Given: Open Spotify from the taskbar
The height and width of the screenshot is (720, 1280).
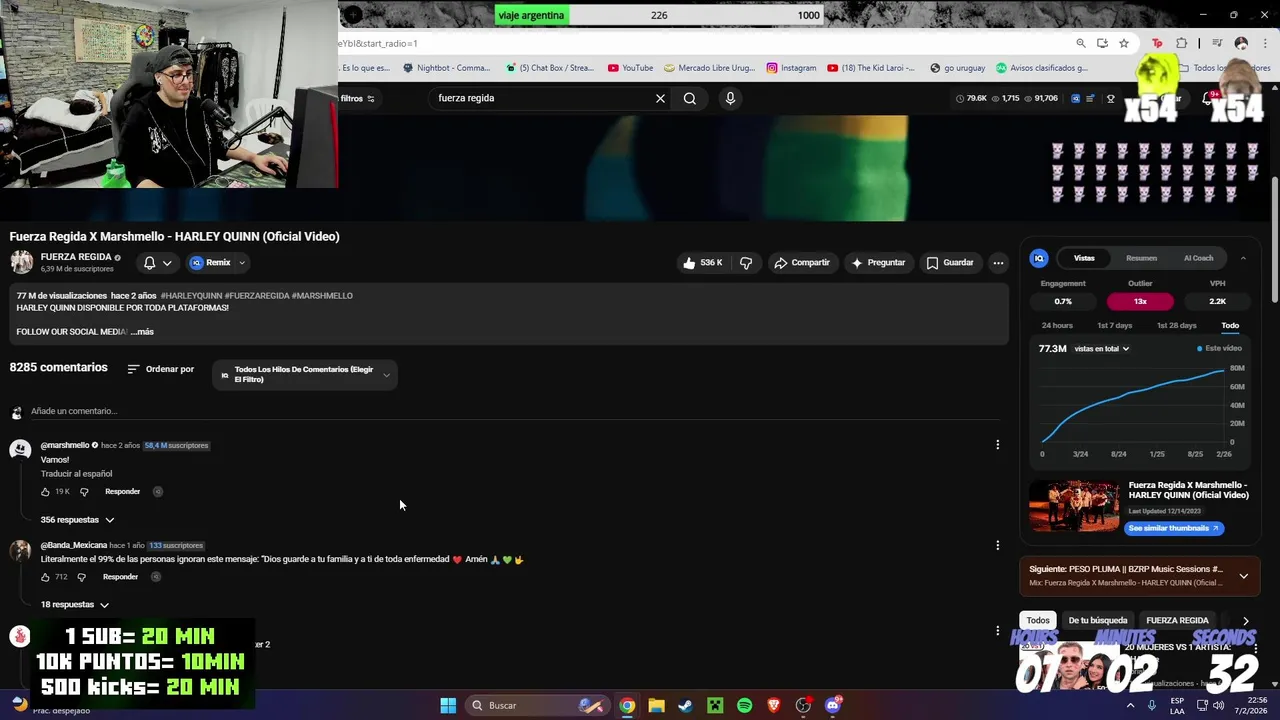Looking at the screenshot, I should (x=744, y=705).
